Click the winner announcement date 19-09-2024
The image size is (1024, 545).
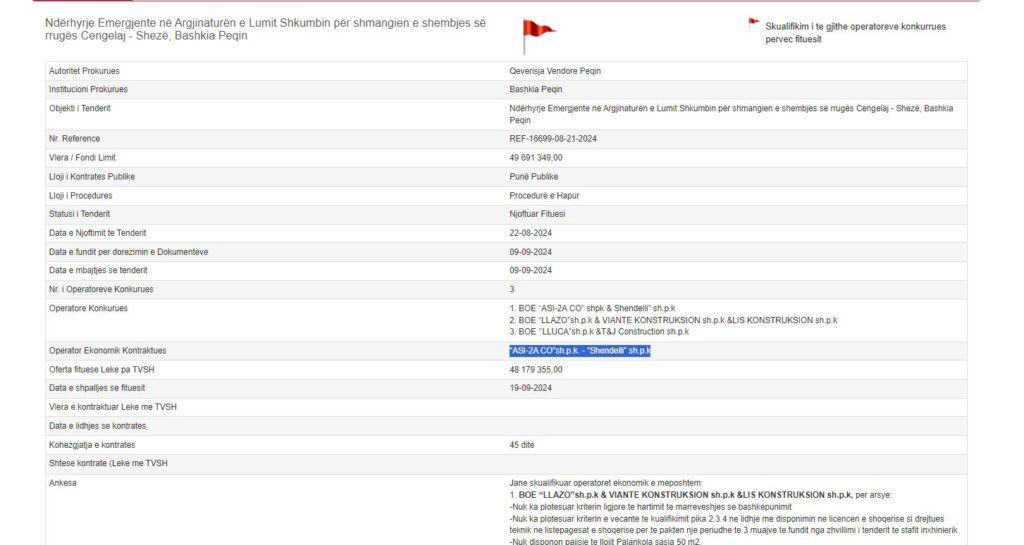(531, 388)
